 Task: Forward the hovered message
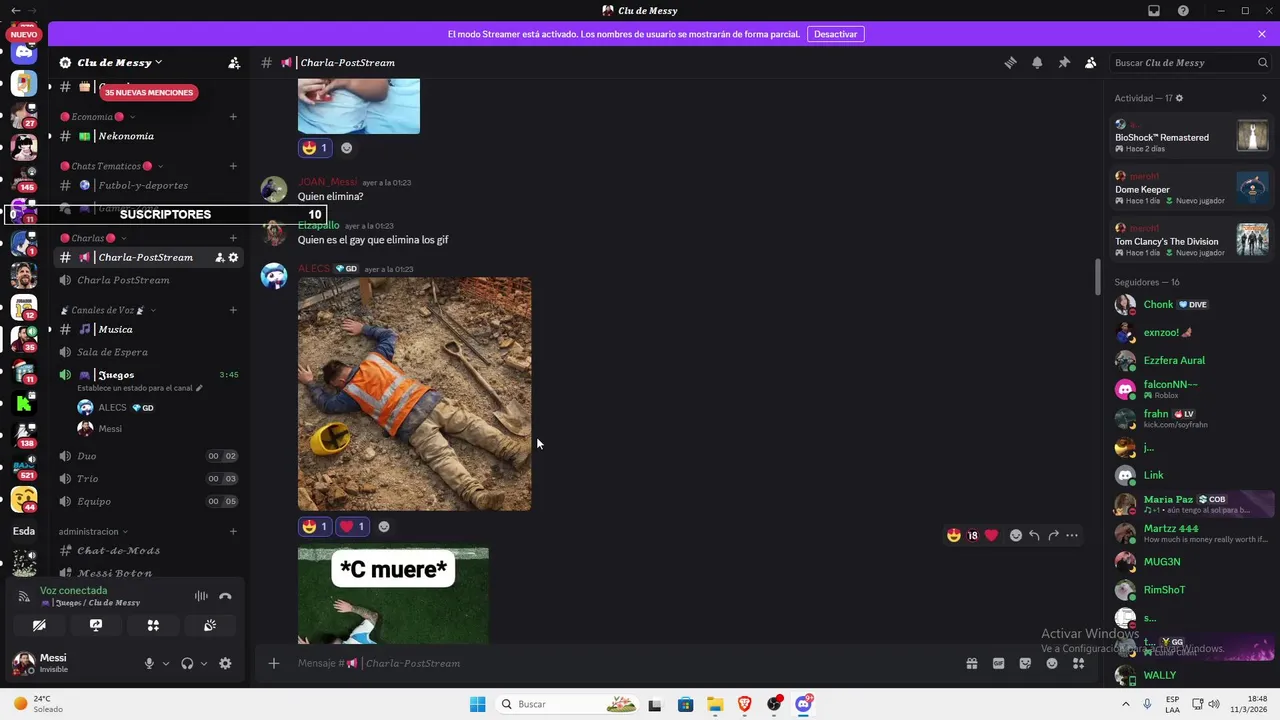pos(1053,535)
